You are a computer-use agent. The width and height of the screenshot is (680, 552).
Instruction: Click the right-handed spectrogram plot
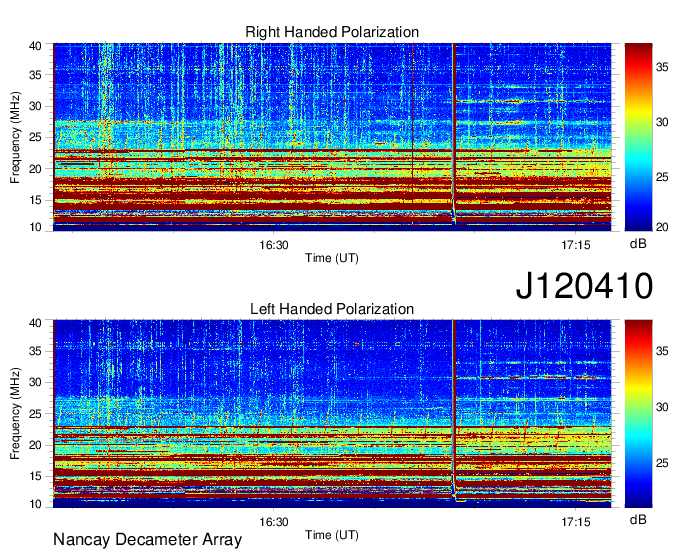coord(332,137)
